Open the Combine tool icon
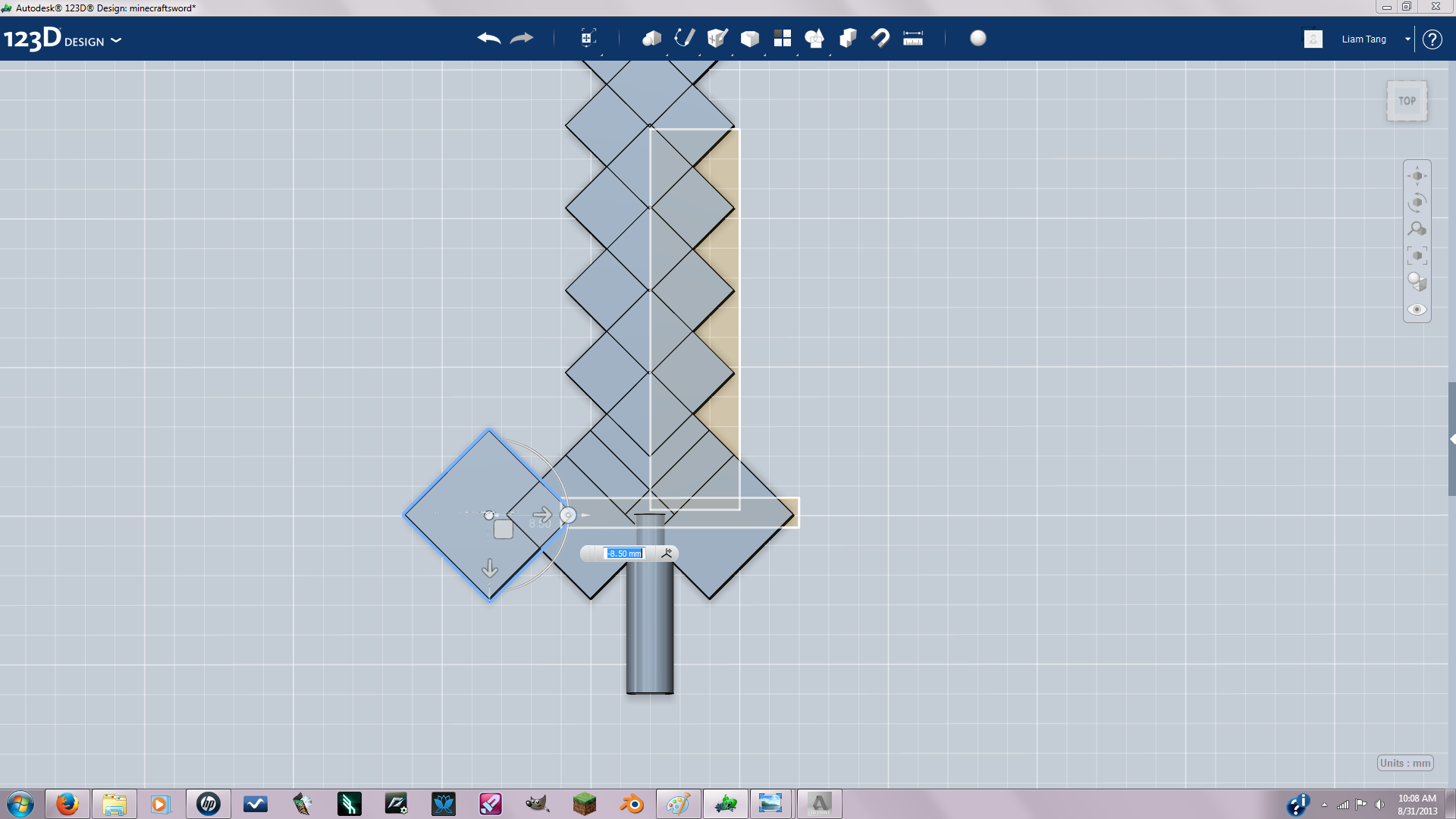Viewport: 1456px width, 819px height. tap(848, 39)
